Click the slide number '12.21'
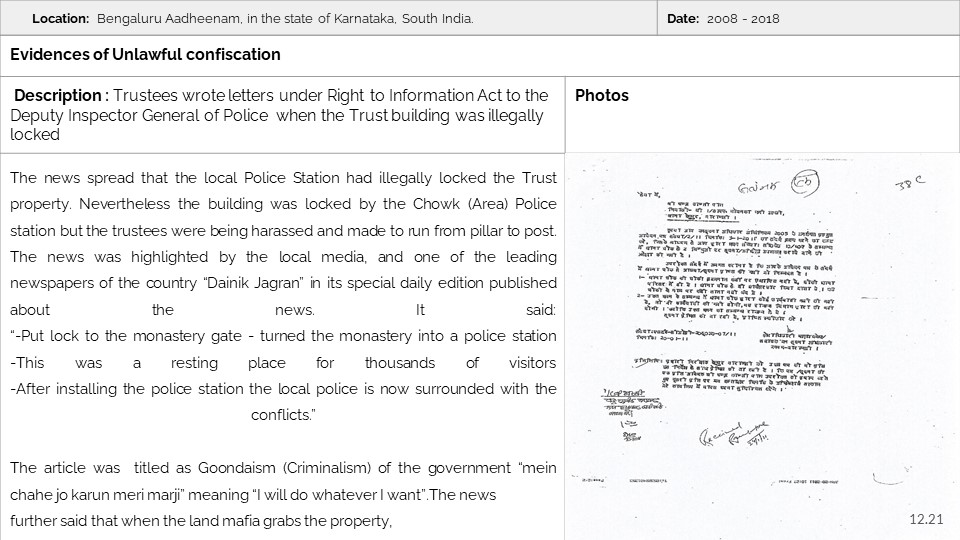Image resolution: width=960 pixels, height=540 pixels. coord(926,520)
